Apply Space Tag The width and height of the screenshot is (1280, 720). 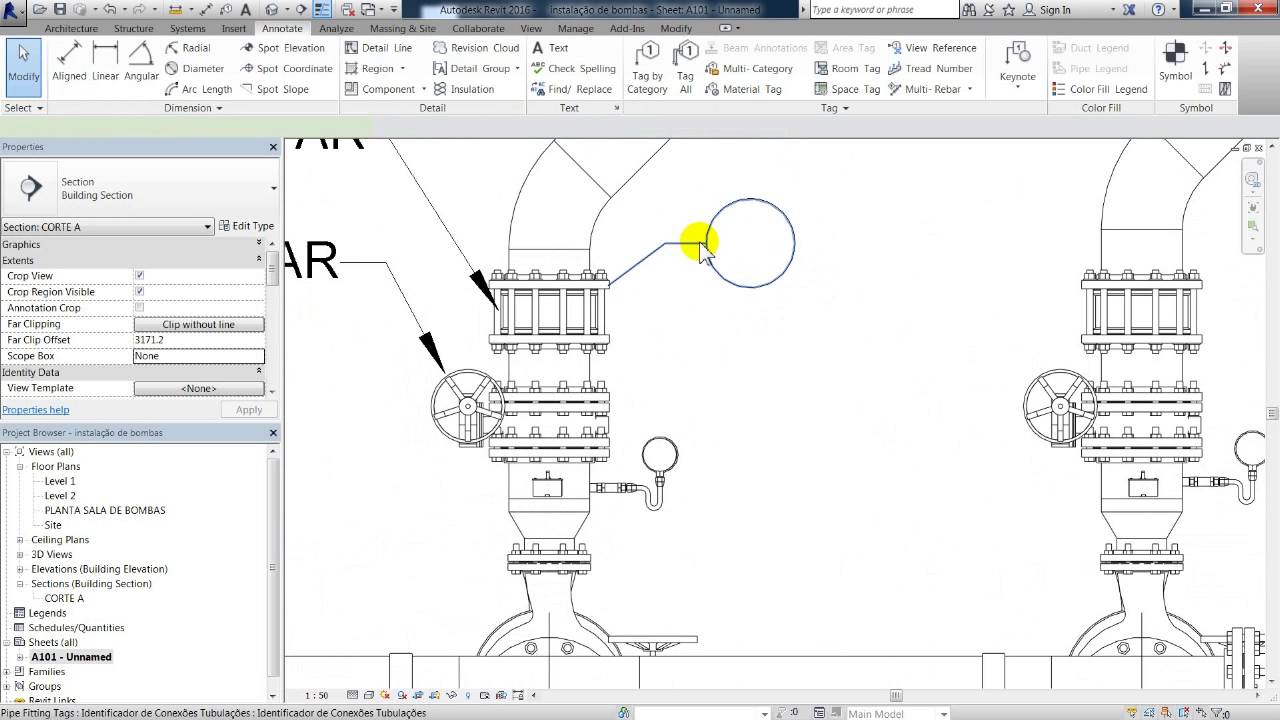click(847, 89)
